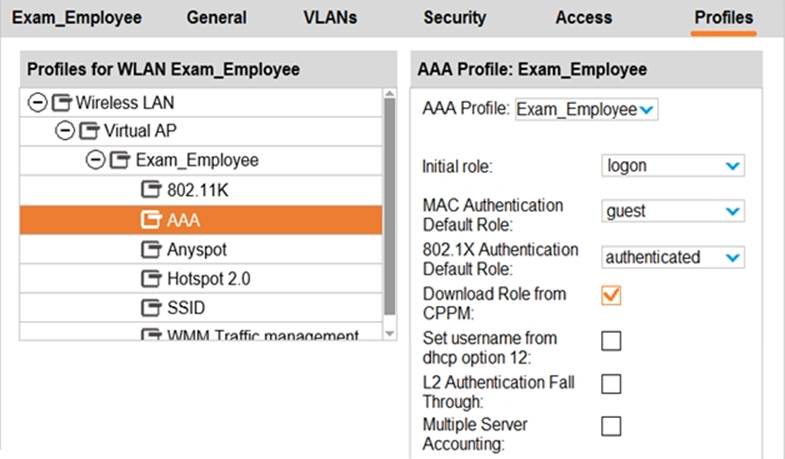Open MAC Authentication Default Role dropdown
Screen dimensions: 785x459
(x=673, y=211)
